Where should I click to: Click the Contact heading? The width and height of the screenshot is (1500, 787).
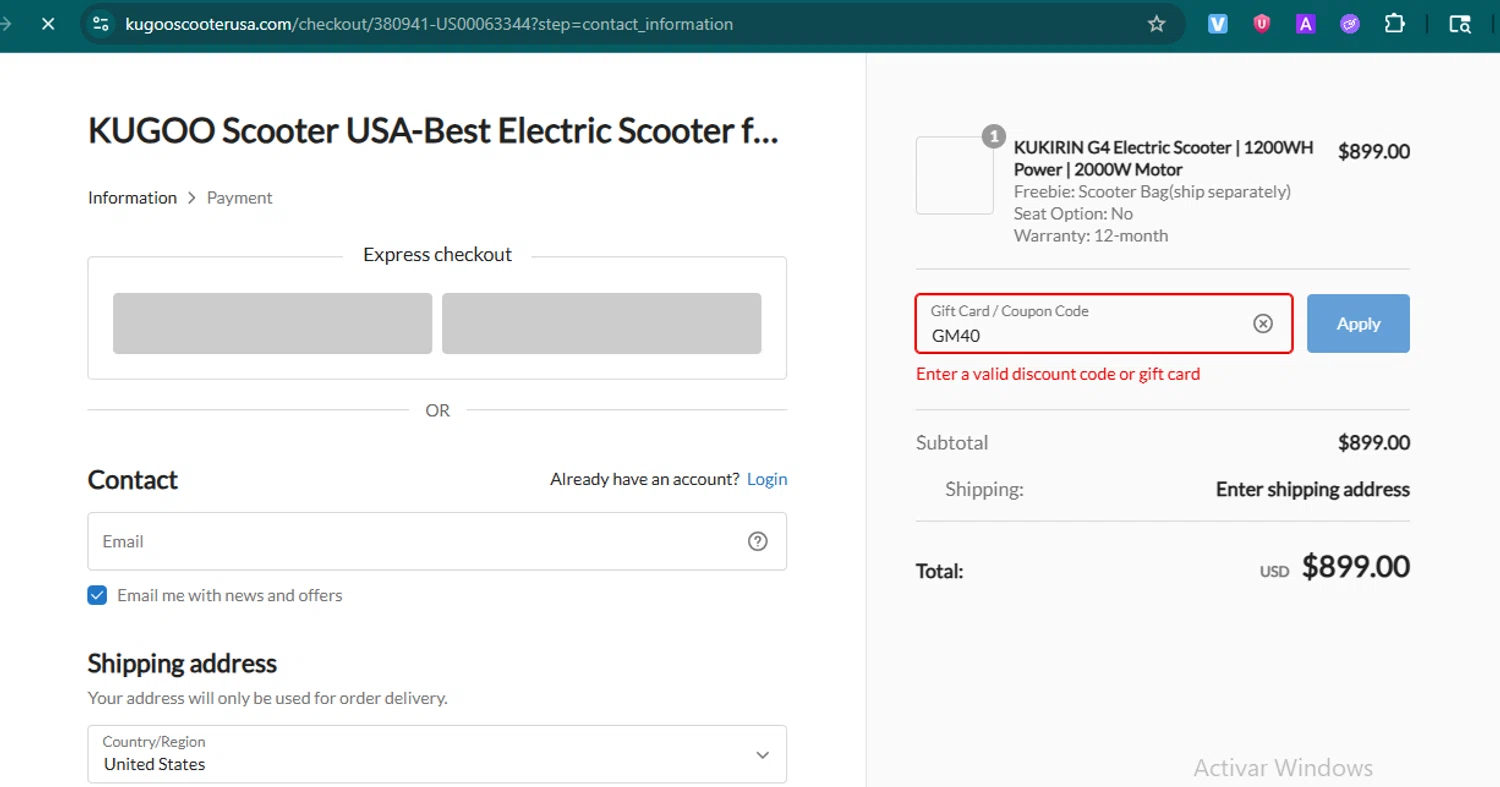click(133, 480)
